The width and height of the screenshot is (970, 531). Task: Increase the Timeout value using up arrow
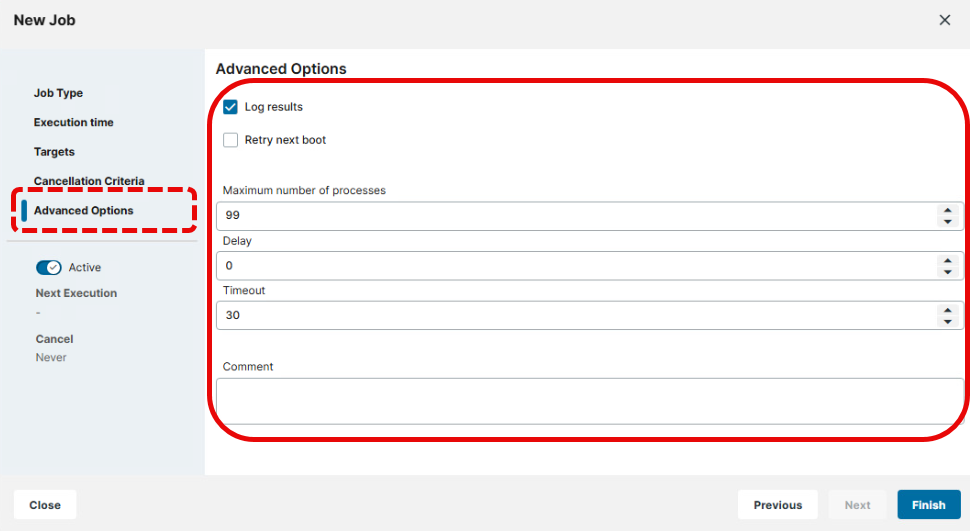[947, 310]
